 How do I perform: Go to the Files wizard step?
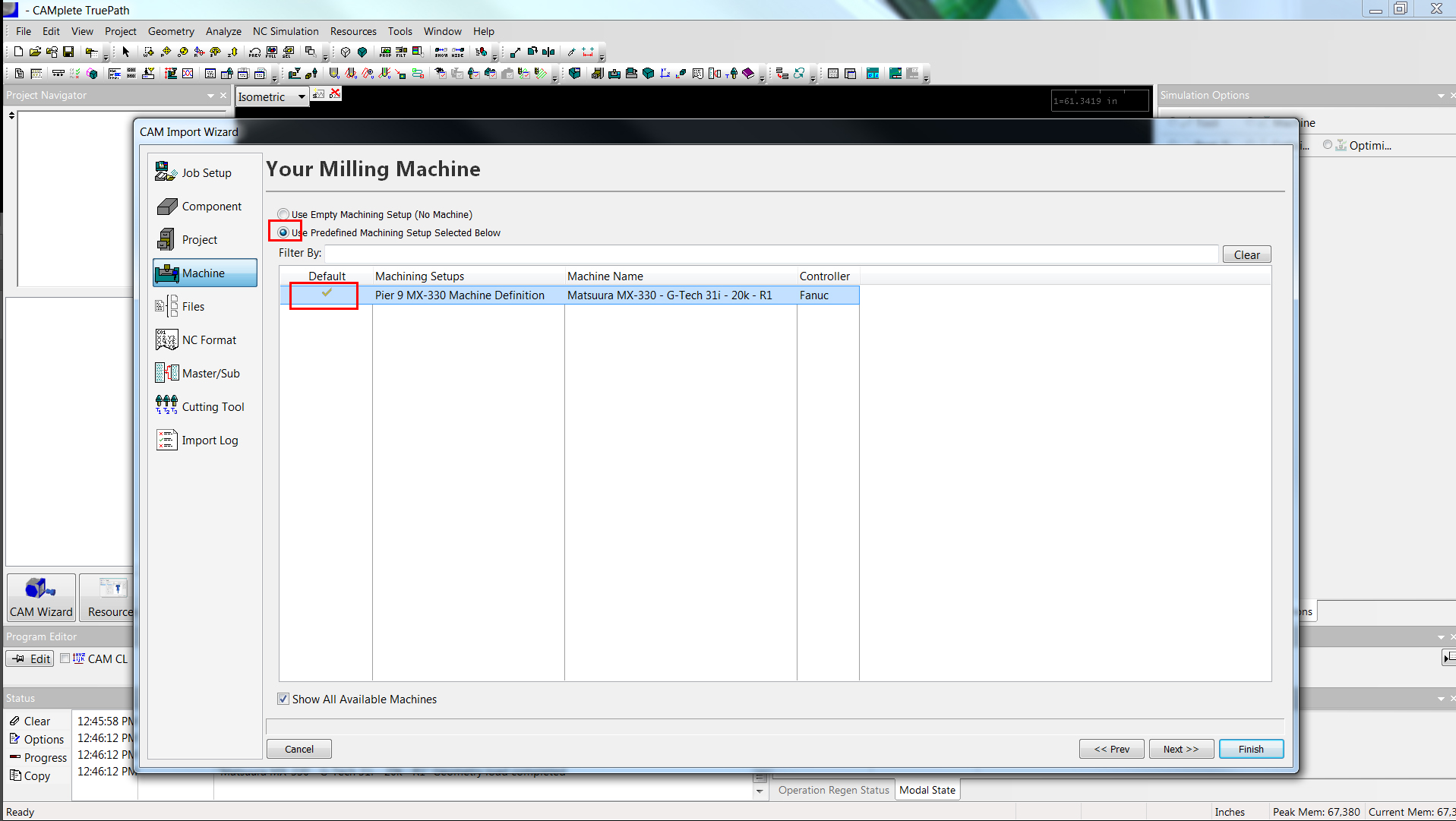(x=205, y=306)
